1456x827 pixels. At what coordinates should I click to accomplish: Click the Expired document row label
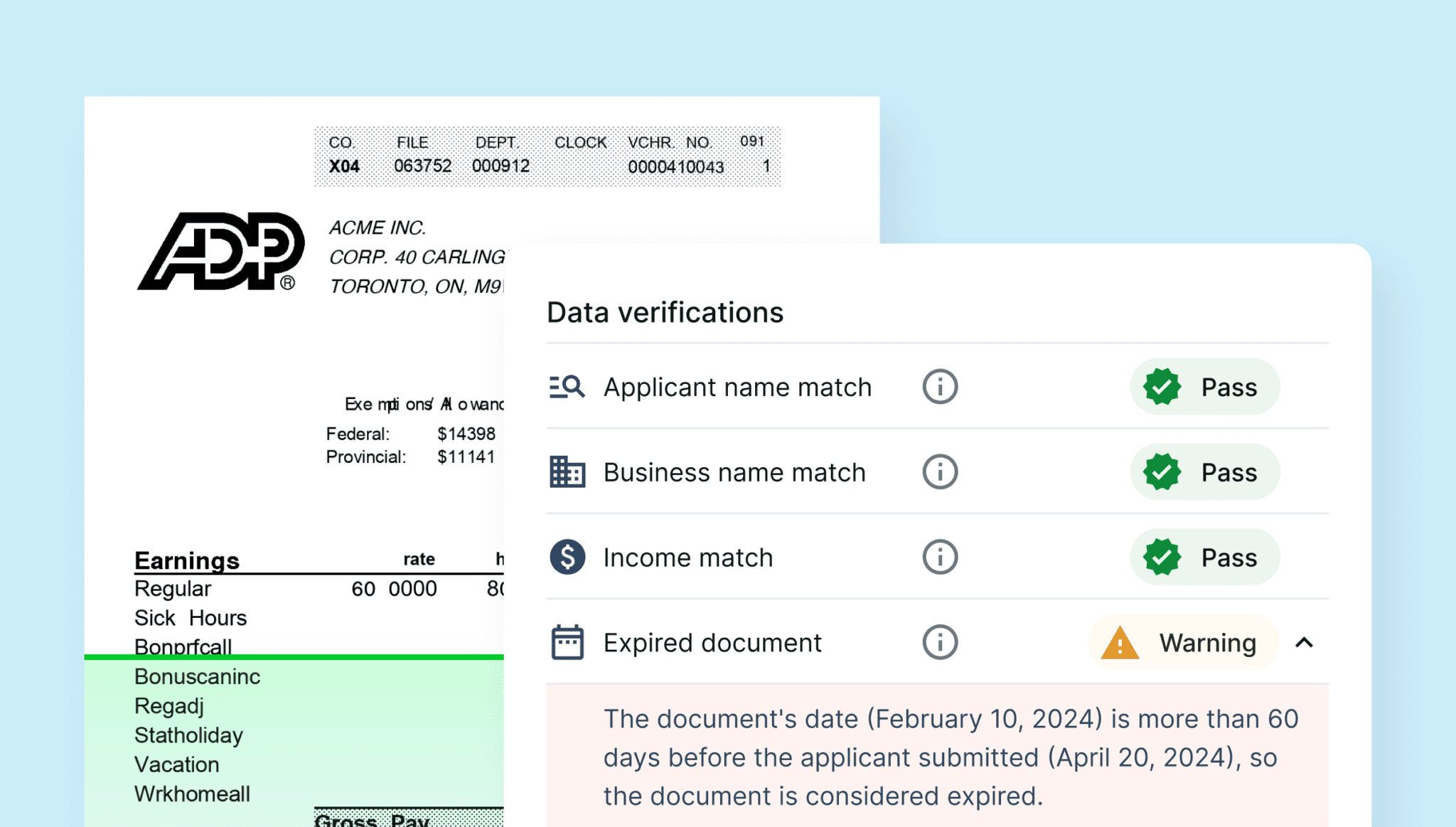point(712,641)
